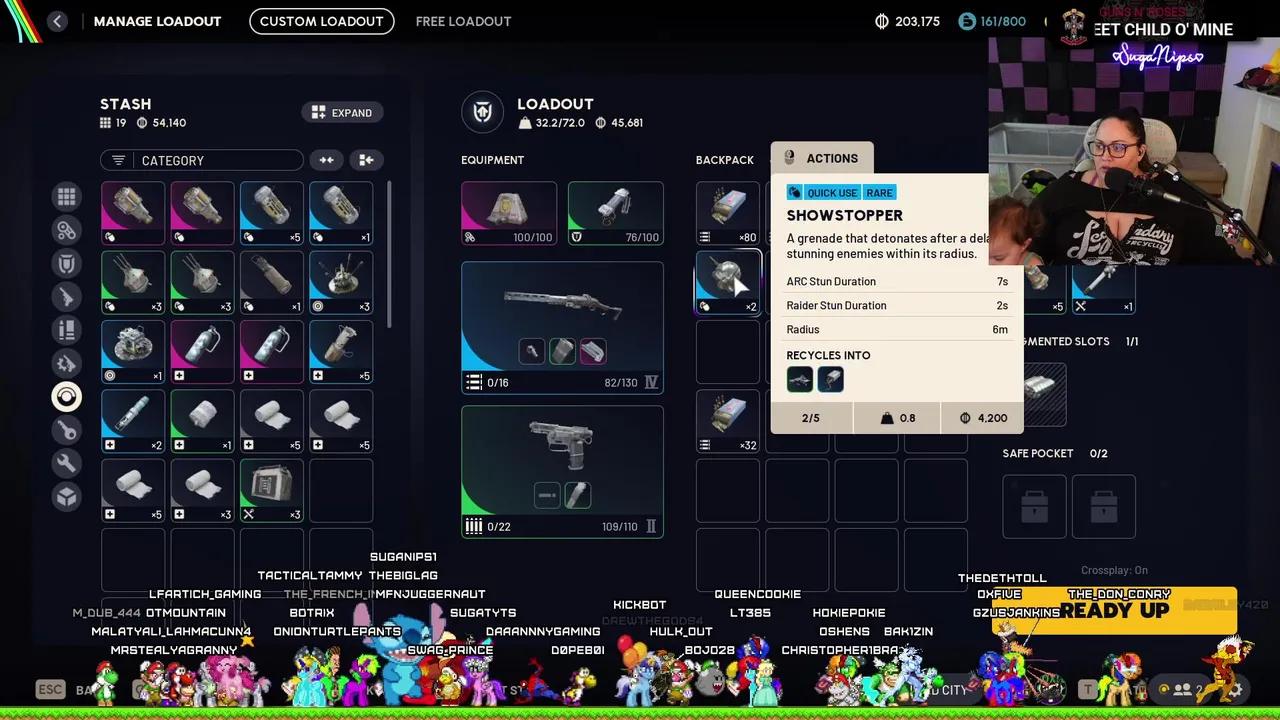
Task: Click the stash value 54,140
Action: [161, 123]
